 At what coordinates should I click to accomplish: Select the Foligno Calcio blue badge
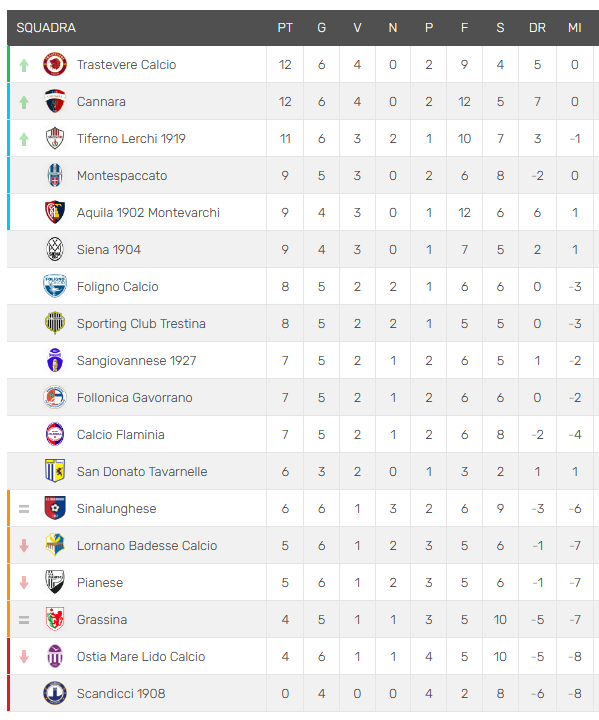tap(55, 287)
